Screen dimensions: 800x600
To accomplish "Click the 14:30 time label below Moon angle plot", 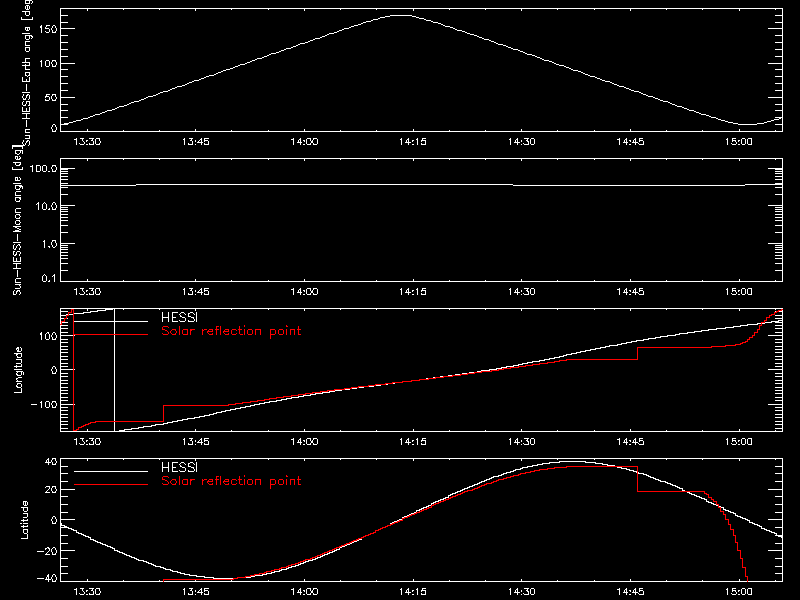I will pos(521,291).
